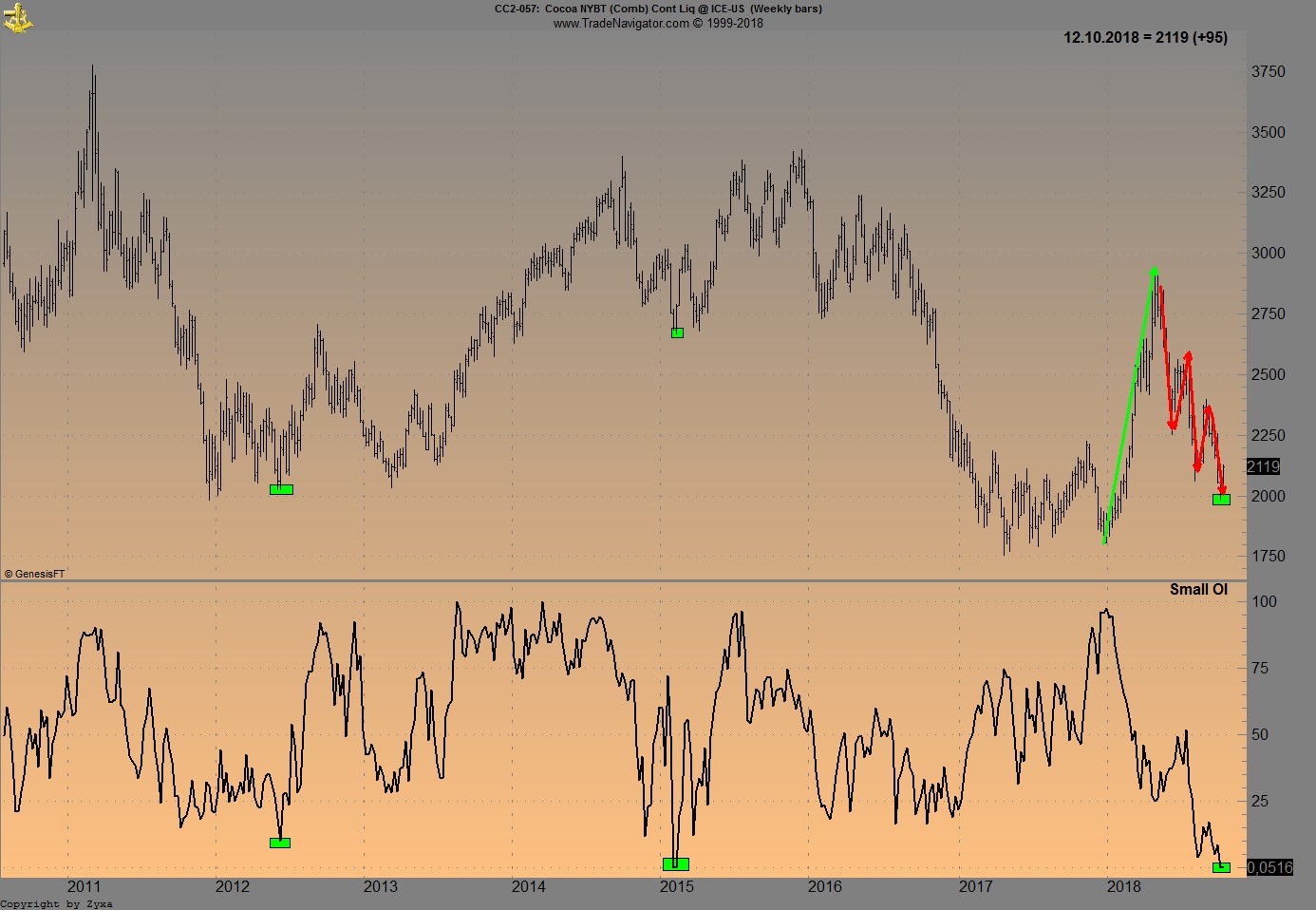Click the 2014 year label on time axis
Screen dimensions: 1316x910
(x=529, y=886)
